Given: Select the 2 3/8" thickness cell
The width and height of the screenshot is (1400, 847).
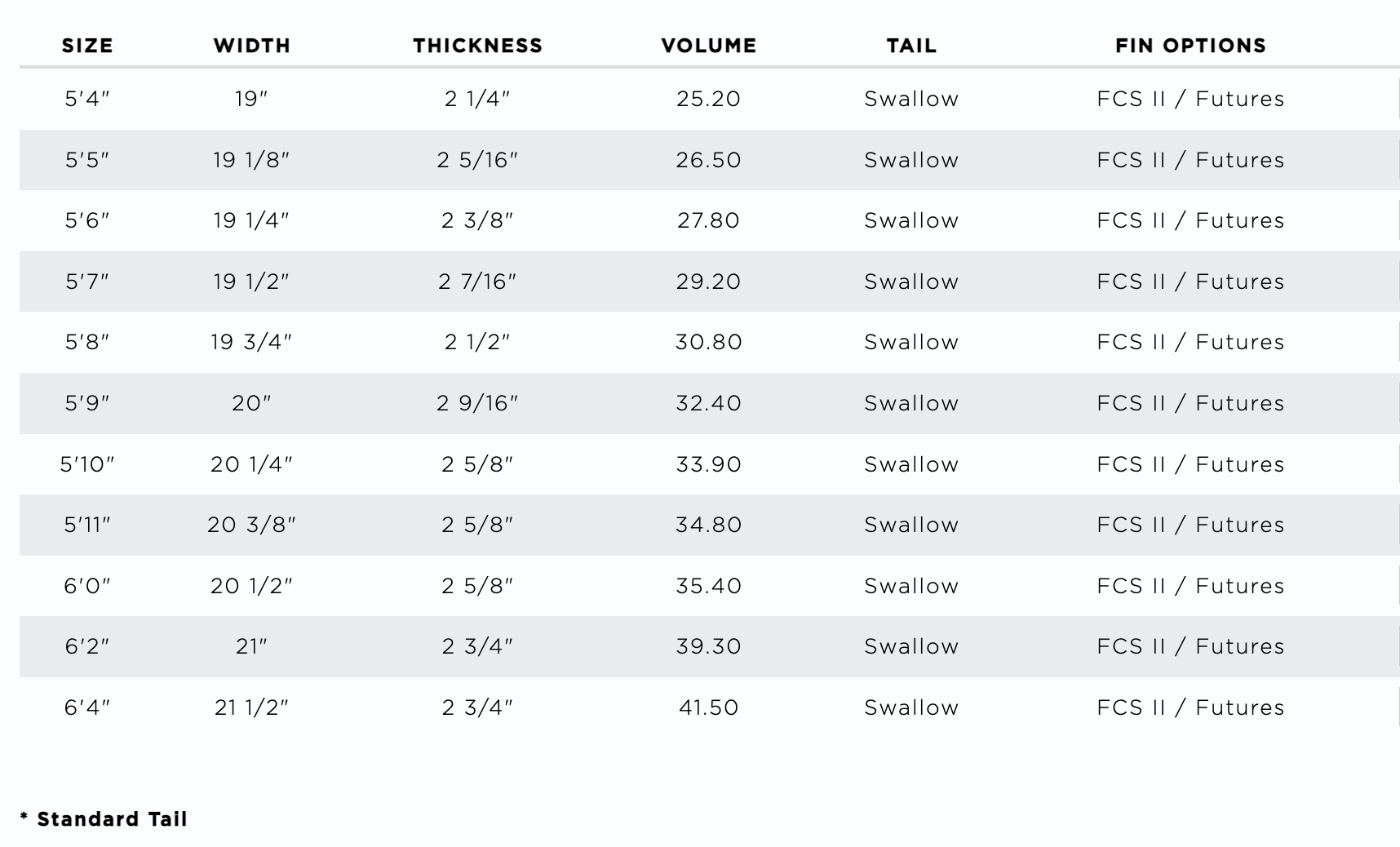Looking at the screenshot, I should (x=477, y=220).
